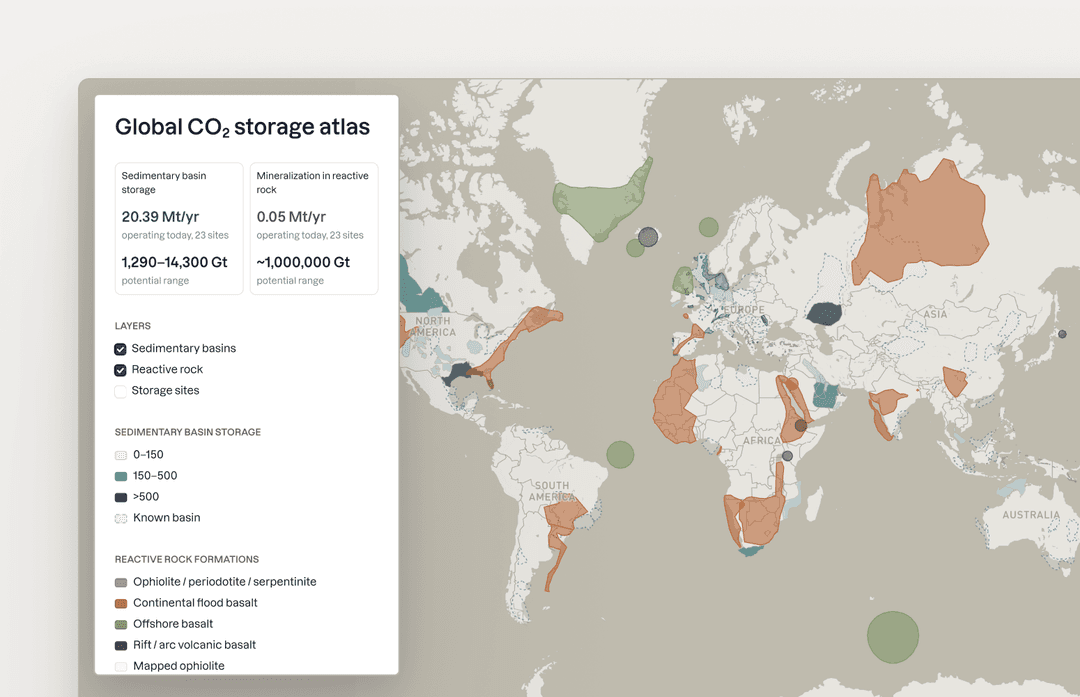Click the Global CO₂ storage atlas title
The image size is (1080, 697).
242,127
